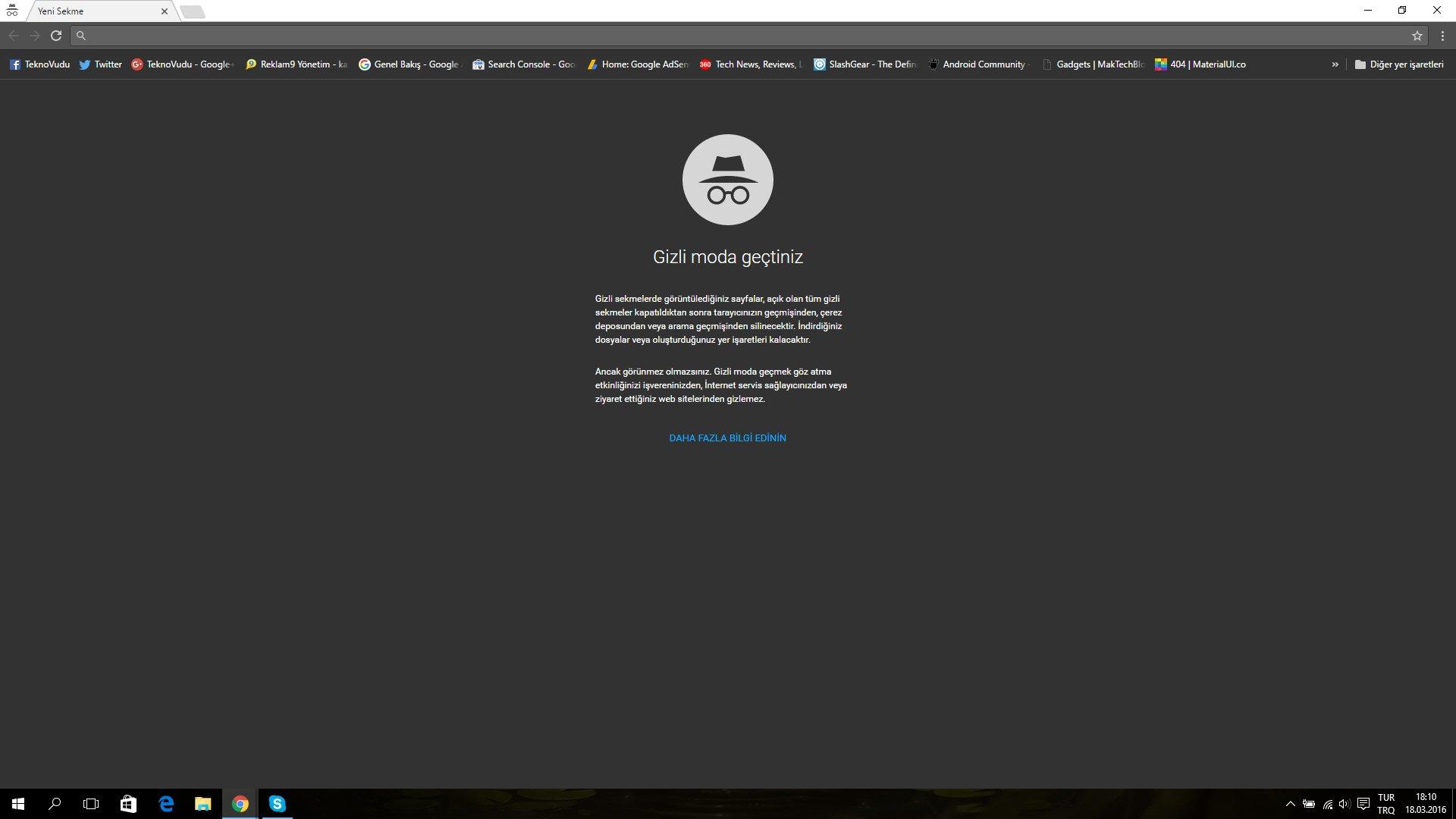Open the Search Console bookmark
The height and width of the screenshot is (819, 1456).
[523, 64]
